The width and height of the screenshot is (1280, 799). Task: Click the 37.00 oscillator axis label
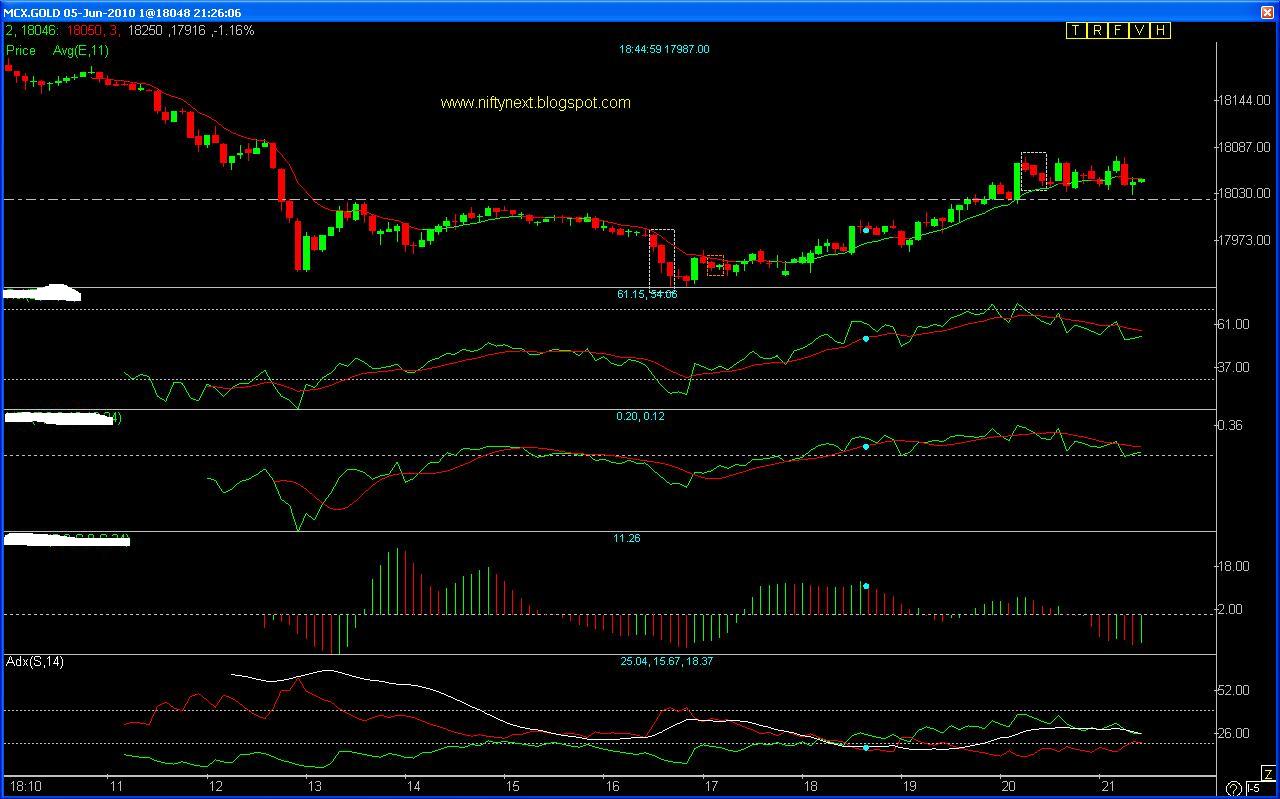1236,367
